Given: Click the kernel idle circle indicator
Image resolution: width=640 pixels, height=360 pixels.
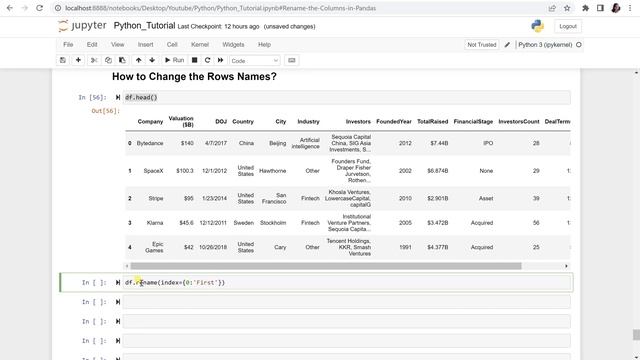Looking at the screenshot, I should [x=578, y=45].
